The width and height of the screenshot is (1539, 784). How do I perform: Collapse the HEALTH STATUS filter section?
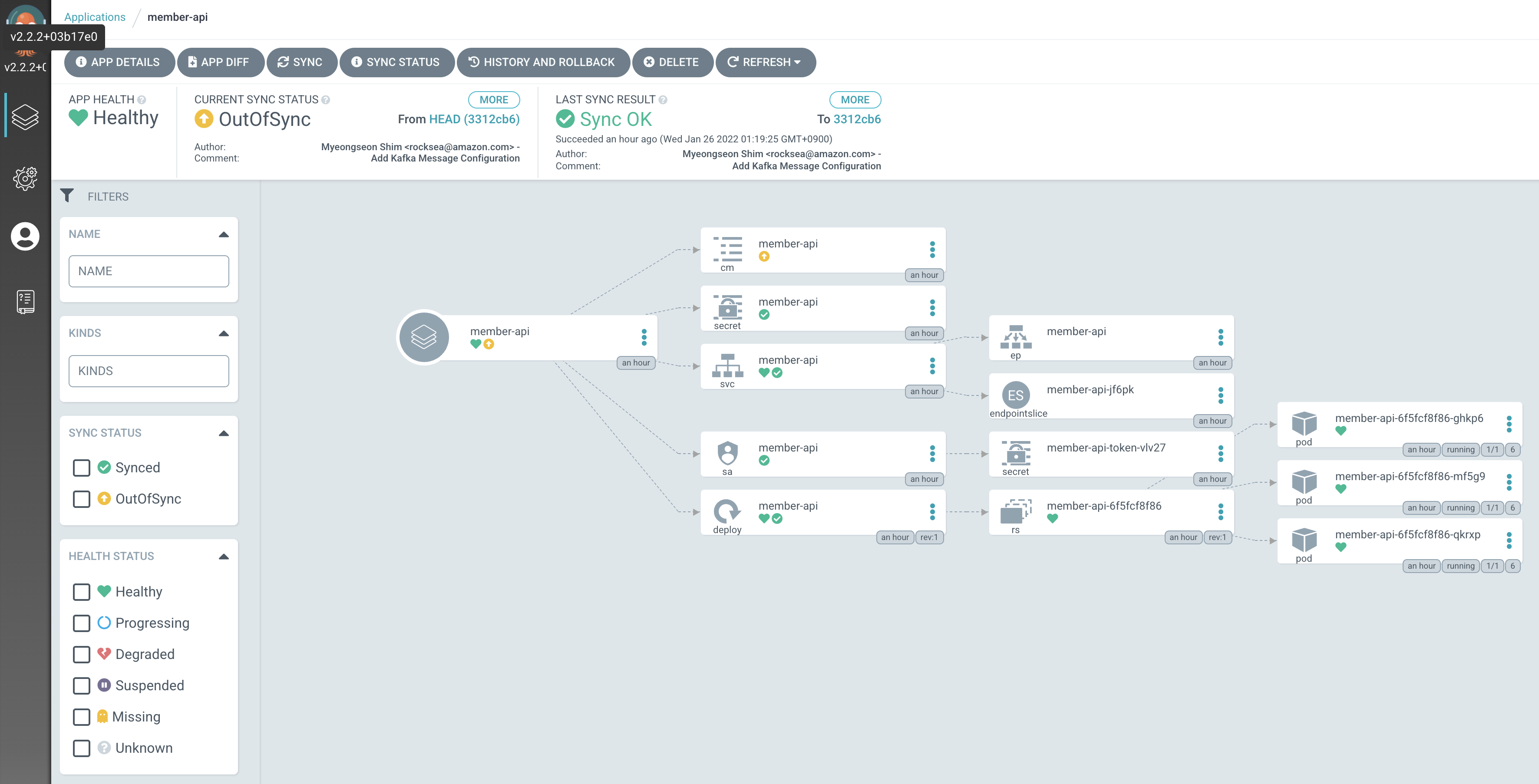click(x=224, y=556)
